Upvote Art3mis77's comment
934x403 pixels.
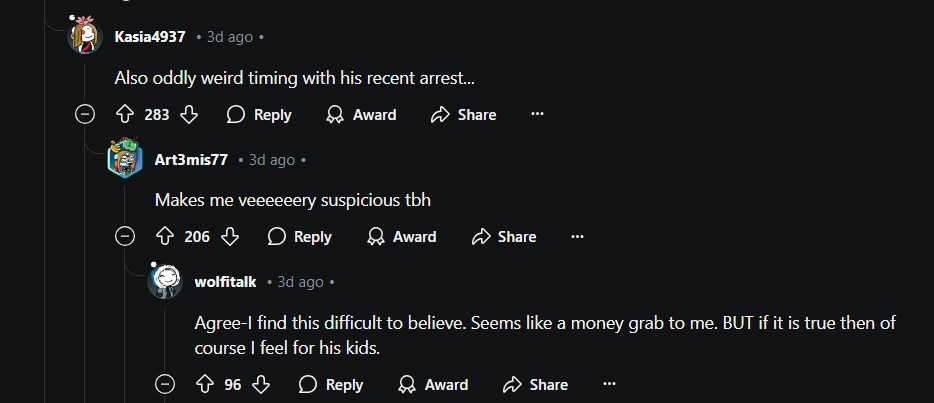point(166,237)
